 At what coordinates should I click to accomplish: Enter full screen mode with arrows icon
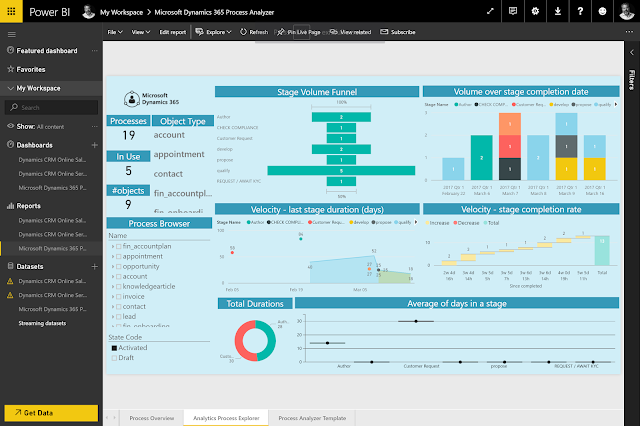[x=490, y=11]
